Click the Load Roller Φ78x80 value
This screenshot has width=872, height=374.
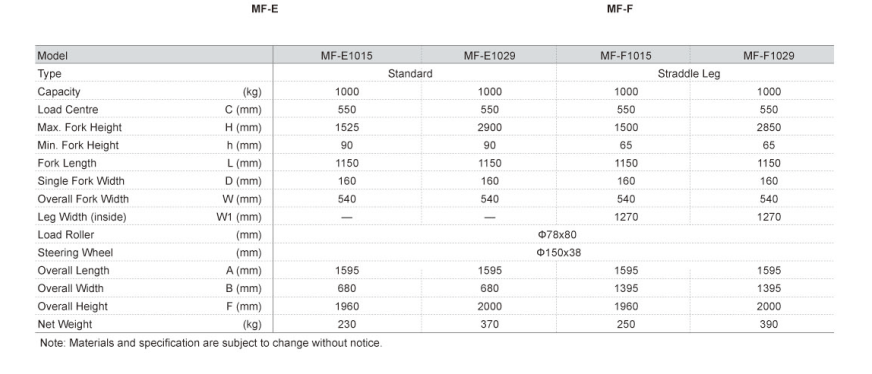(557, 235)
